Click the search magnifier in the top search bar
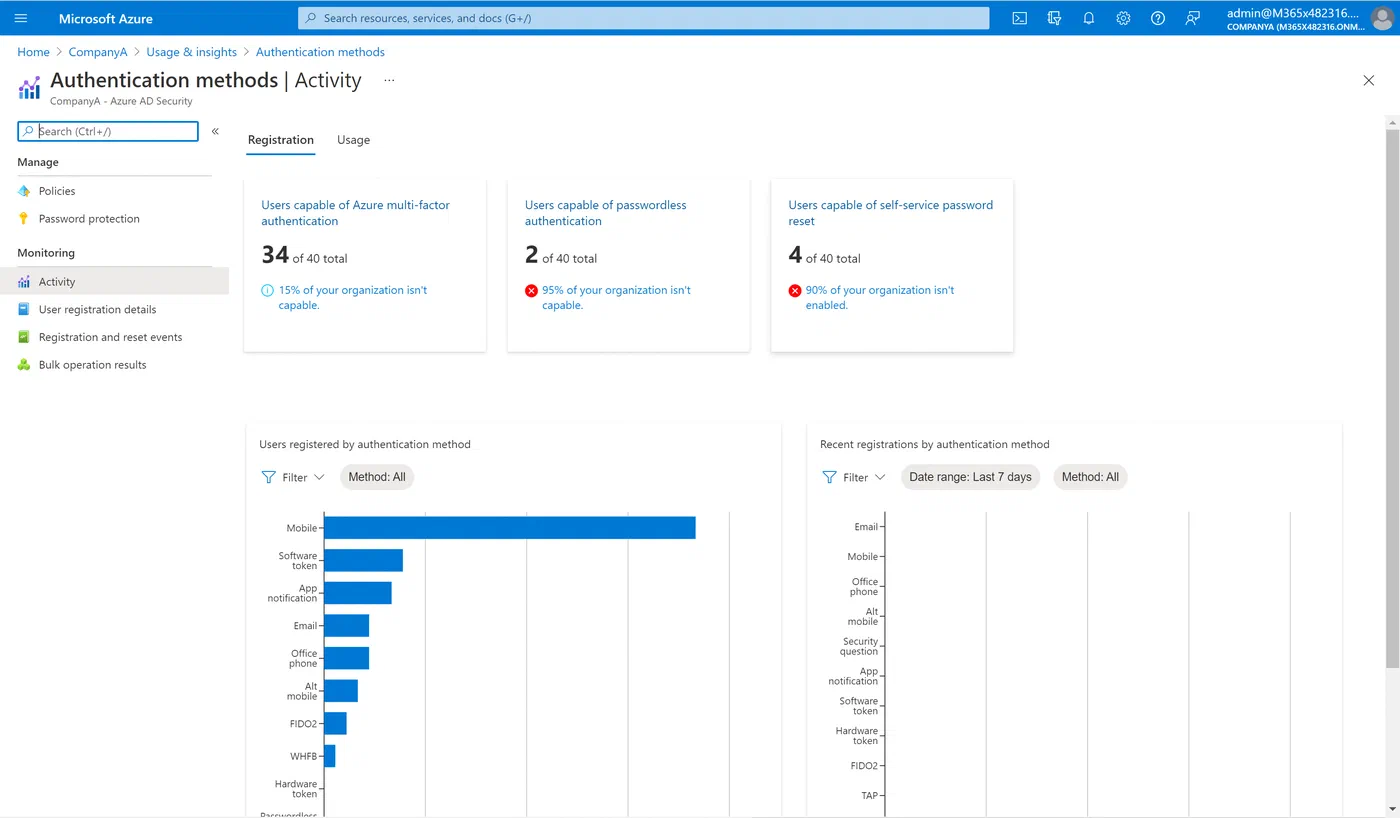The height and width of the screenshot is (818, 1400). 311,18
